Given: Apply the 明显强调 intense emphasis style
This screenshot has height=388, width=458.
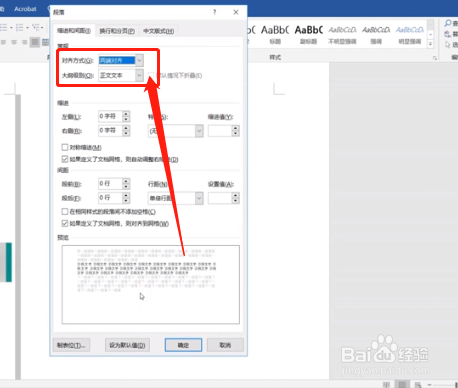Looking at the screenshot, I should [x=410, y=35].
